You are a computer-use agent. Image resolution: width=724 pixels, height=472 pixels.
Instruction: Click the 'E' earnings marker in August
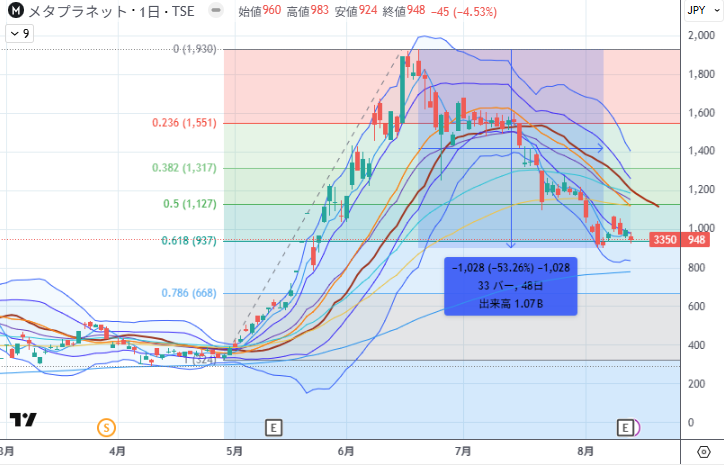(626, 428)
